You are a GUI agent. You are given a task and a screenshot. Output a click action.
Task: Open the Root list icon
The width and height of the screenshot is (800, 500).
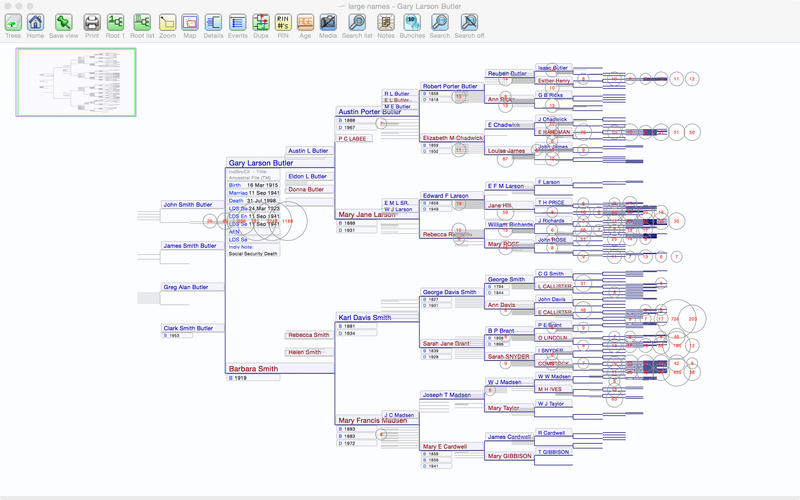(142, 22)
